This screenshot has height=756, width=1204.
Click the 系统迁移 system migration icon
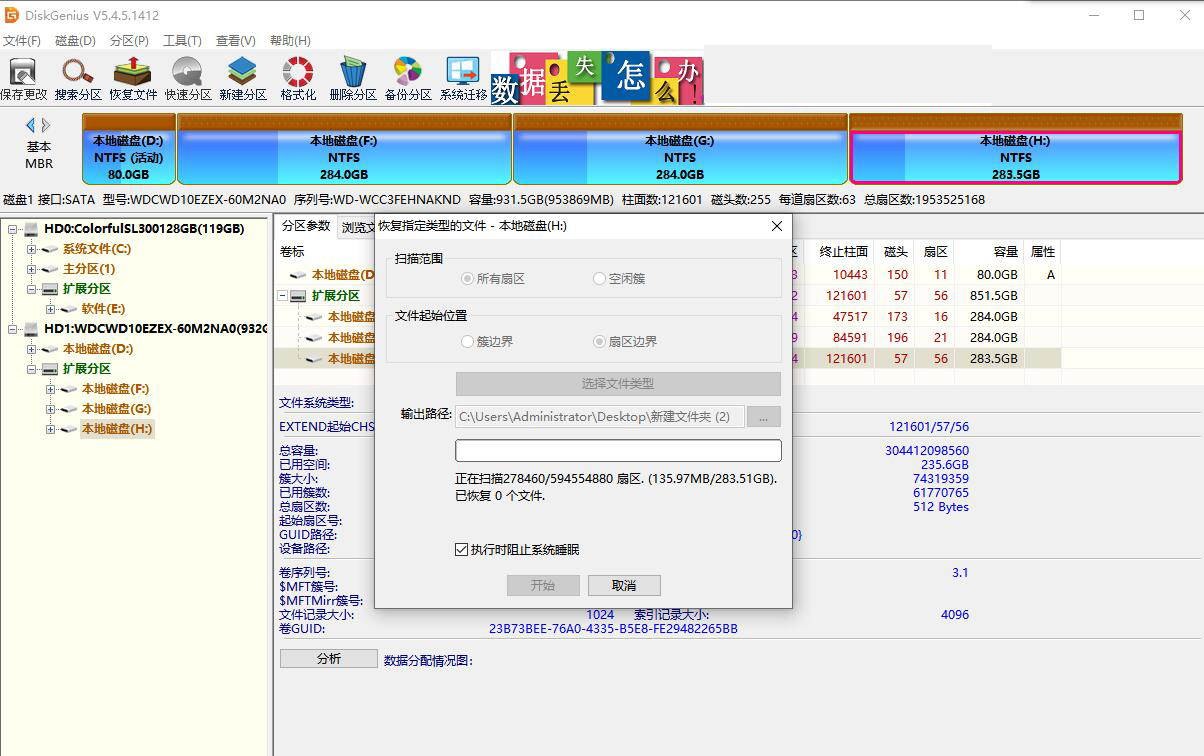tap(462, 77)
